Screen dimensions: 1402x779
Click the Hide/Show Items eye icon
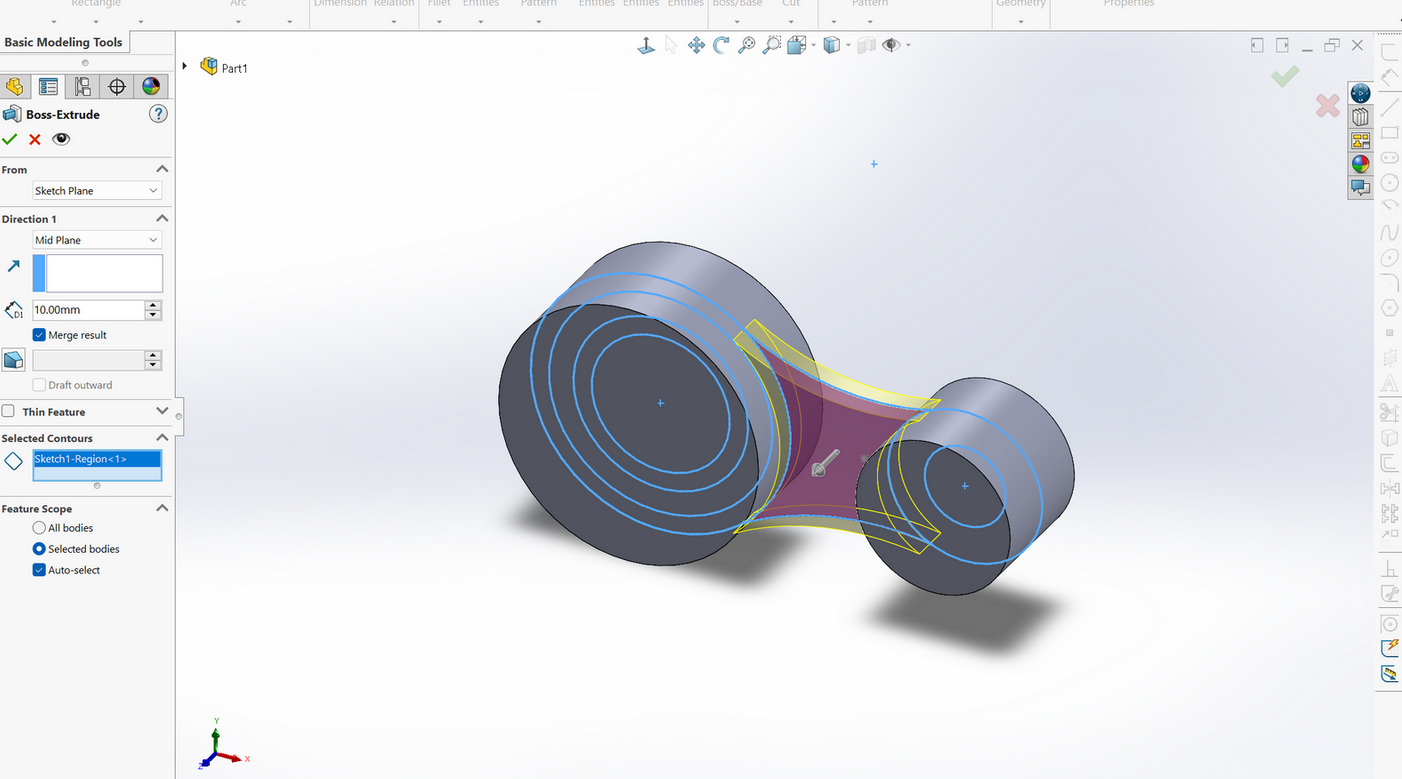coord(891,45)
